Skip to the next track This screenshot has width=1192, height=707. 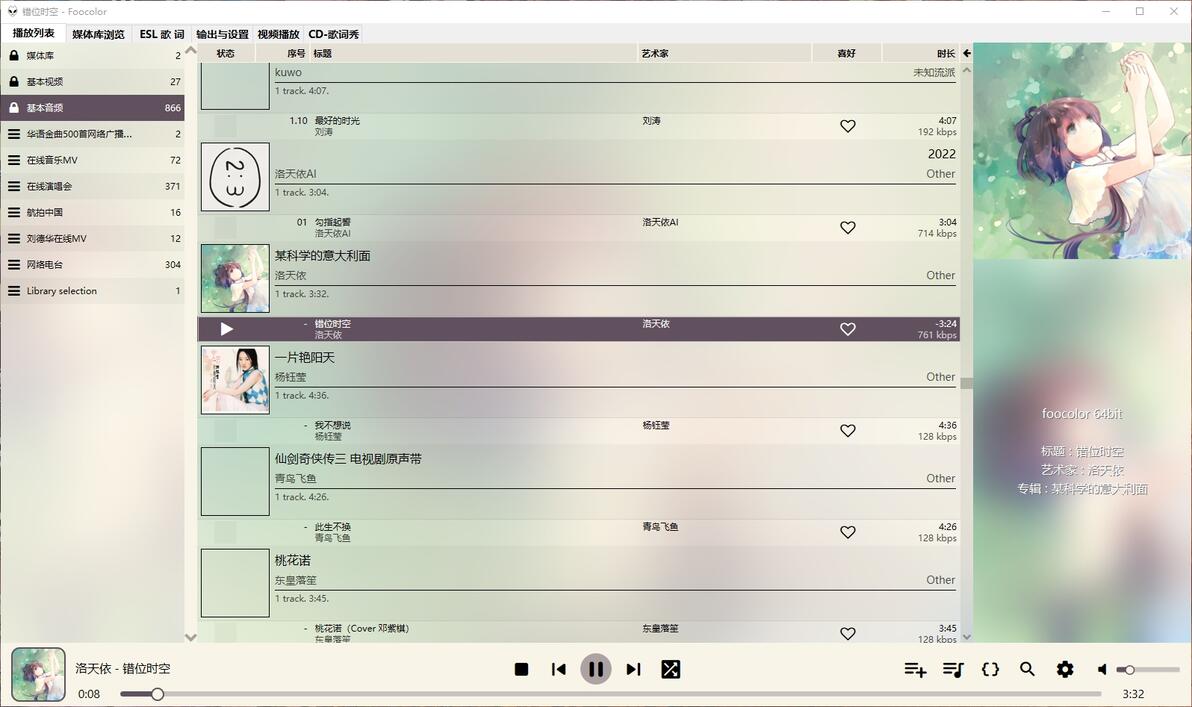pos(633,669)
